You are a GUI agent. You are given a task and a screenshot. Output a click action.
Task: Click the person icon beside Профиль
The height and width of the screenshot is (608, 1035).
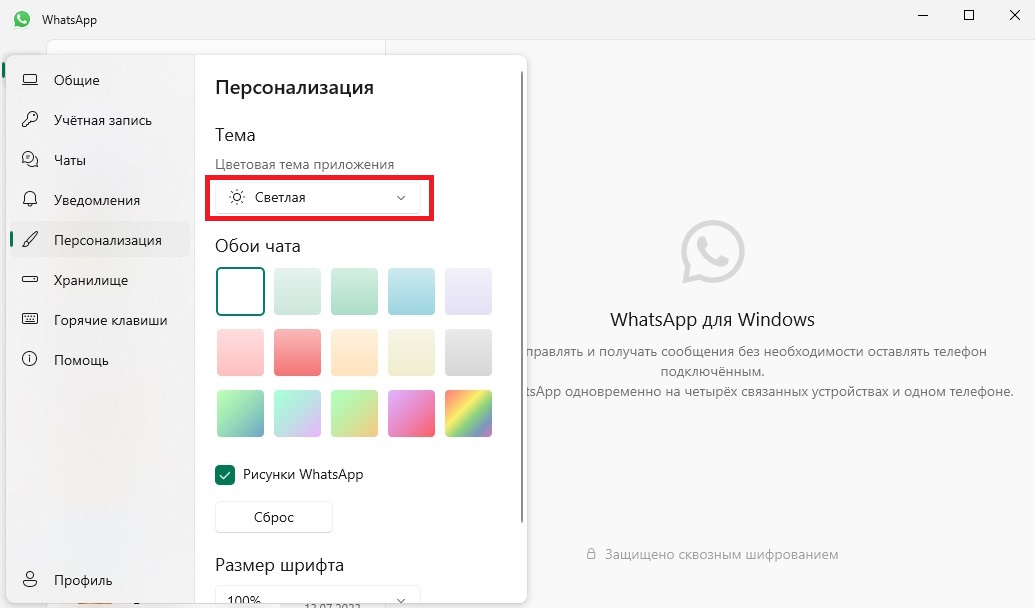(x=30, y=579)
